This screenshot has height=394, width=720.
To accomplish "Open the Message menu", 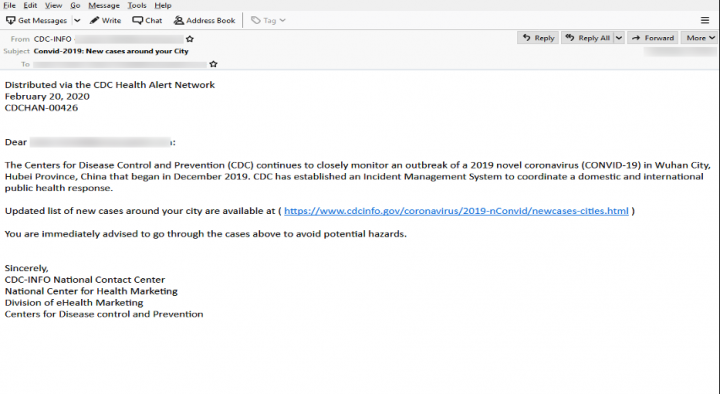I will [104, 6].
